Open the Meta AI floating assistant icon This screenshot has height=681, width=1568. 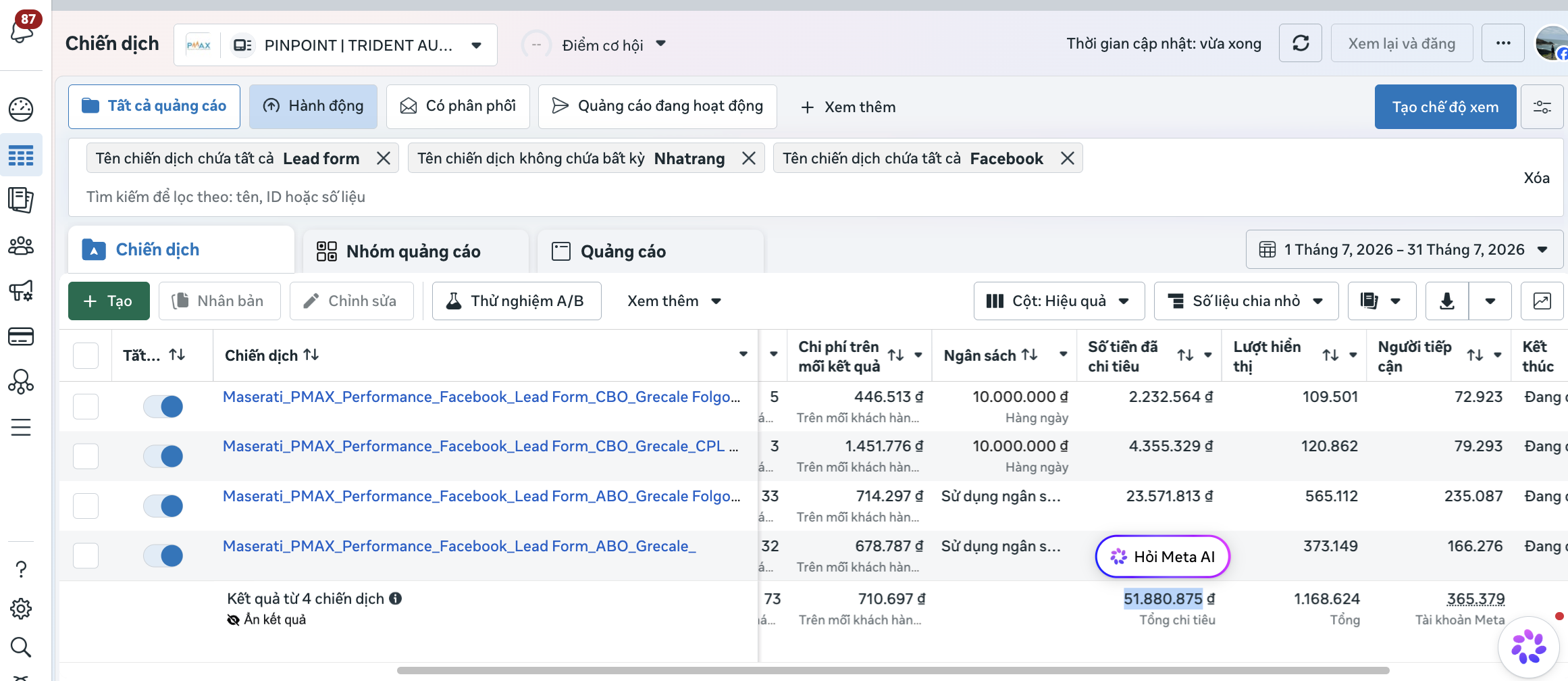(x=1529, y=647)
